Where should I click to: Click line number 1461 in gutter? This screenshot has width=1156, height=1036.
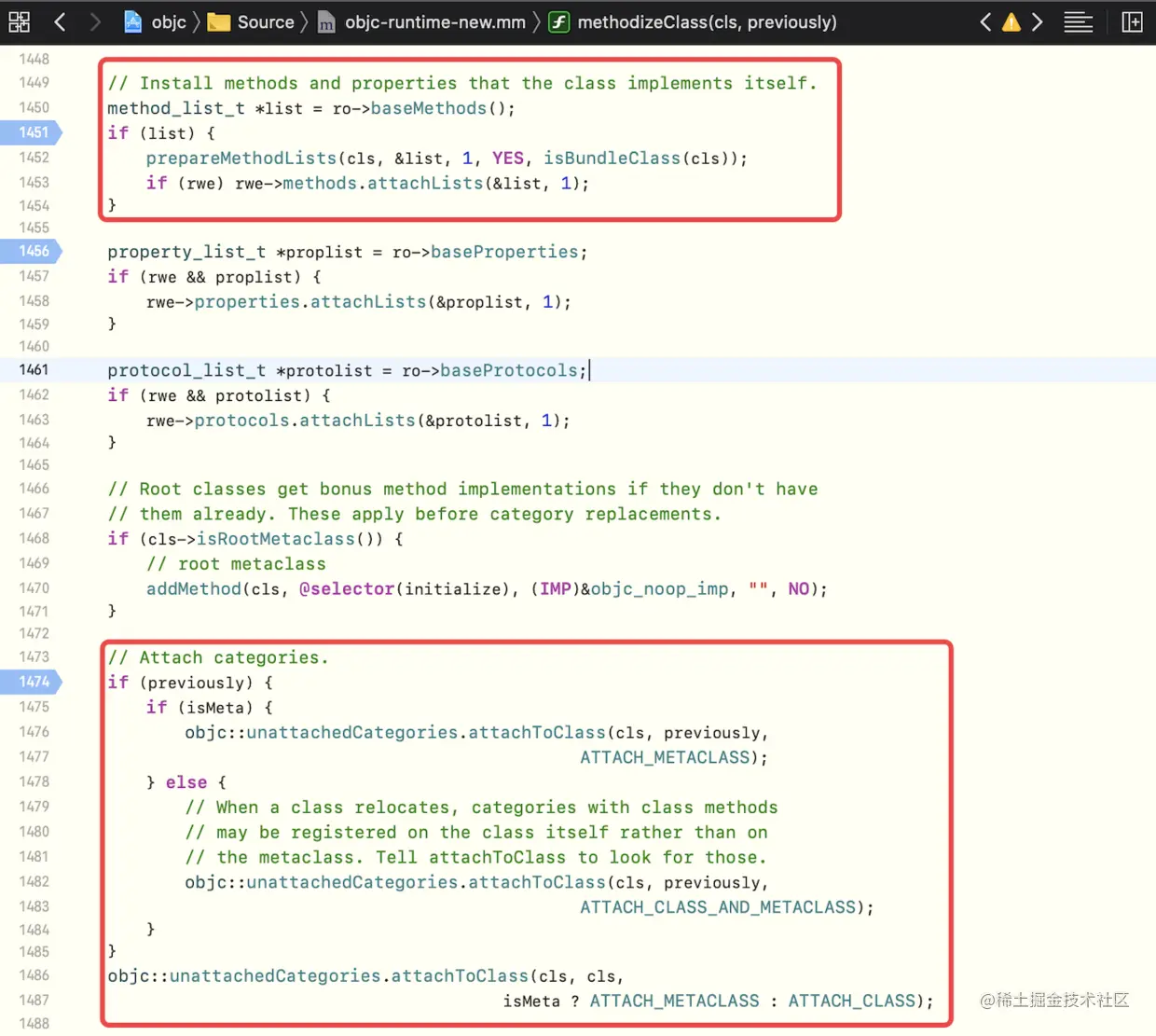tap(34, 369)
